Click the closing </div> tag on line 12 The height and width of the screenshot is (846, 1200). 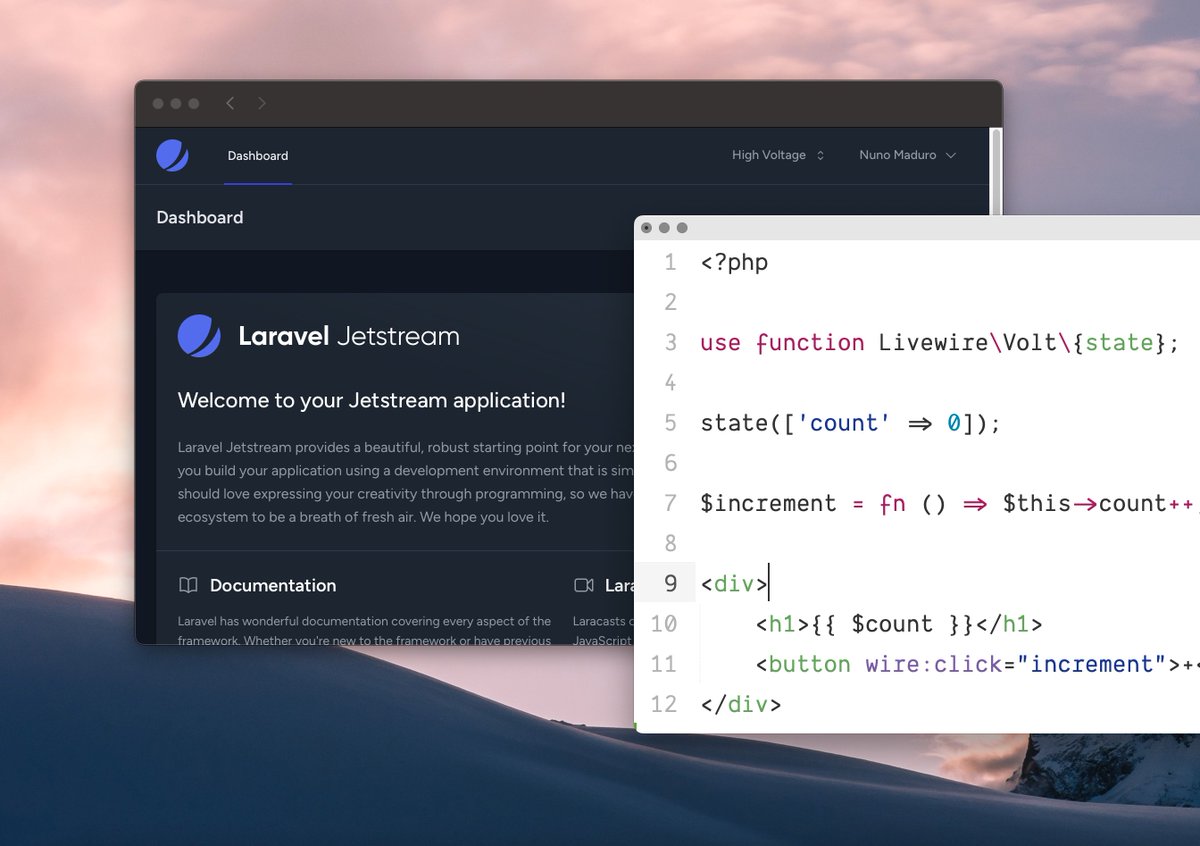click(741, 704)
